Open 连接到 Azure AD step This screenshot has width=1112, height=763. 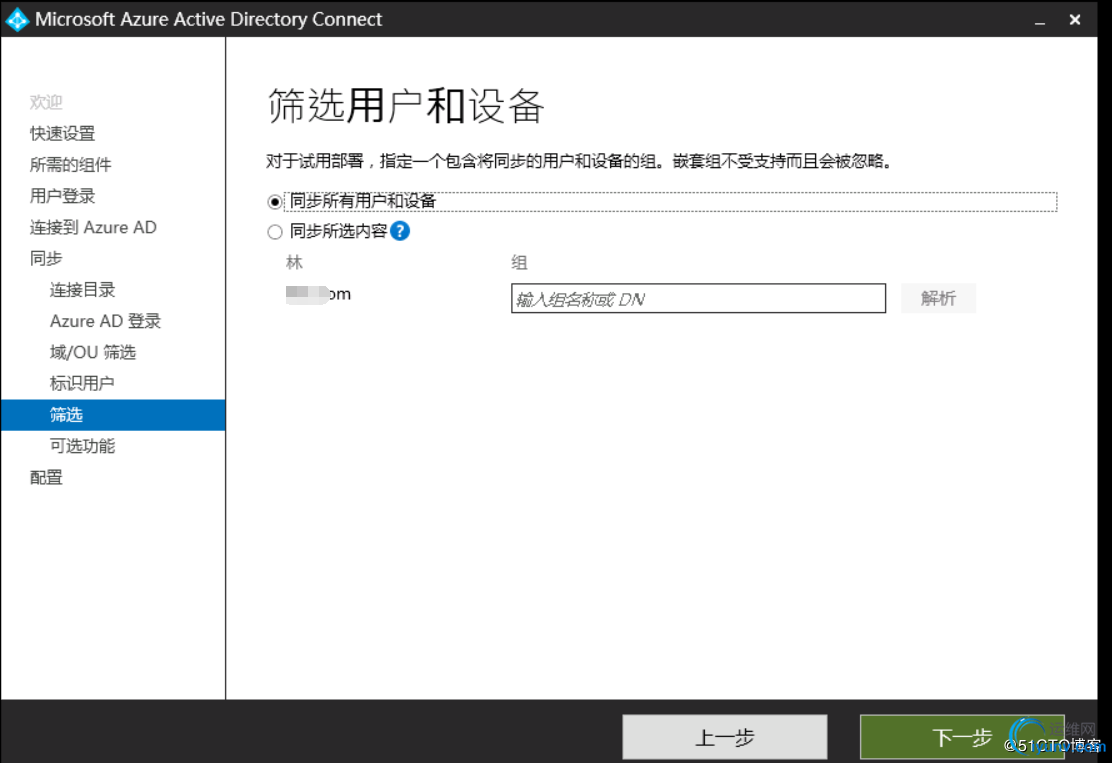click(93, 228)
